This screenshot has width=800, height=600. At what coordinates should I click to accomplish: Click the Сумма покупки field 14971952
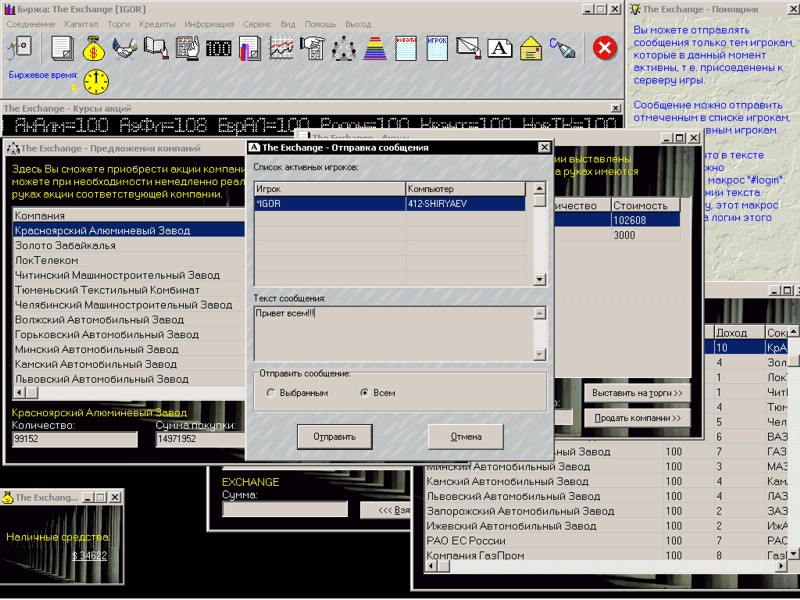[x=201, y=439]
